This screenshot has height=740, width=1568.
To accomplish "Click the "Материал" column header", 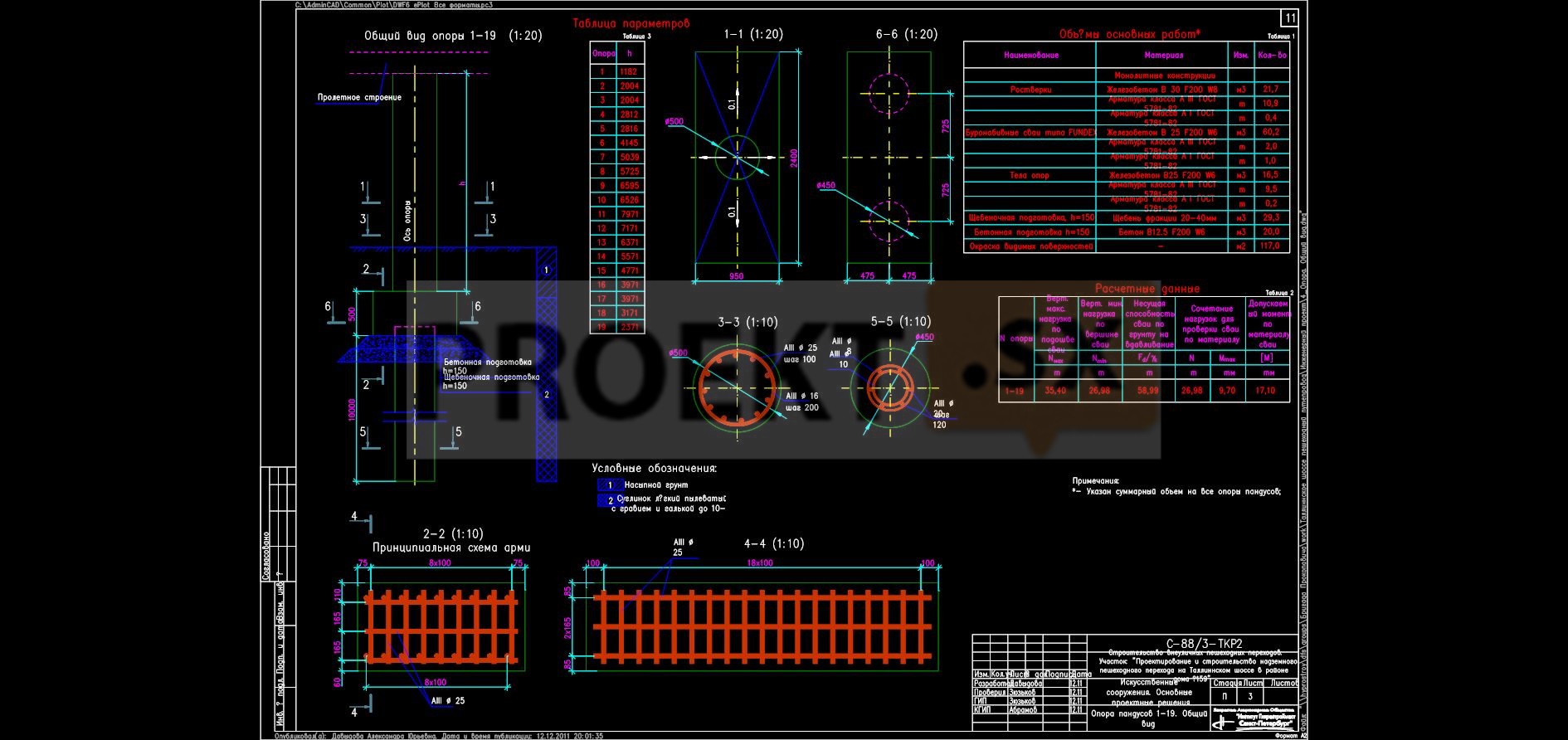I will [x=1163, y=56].
